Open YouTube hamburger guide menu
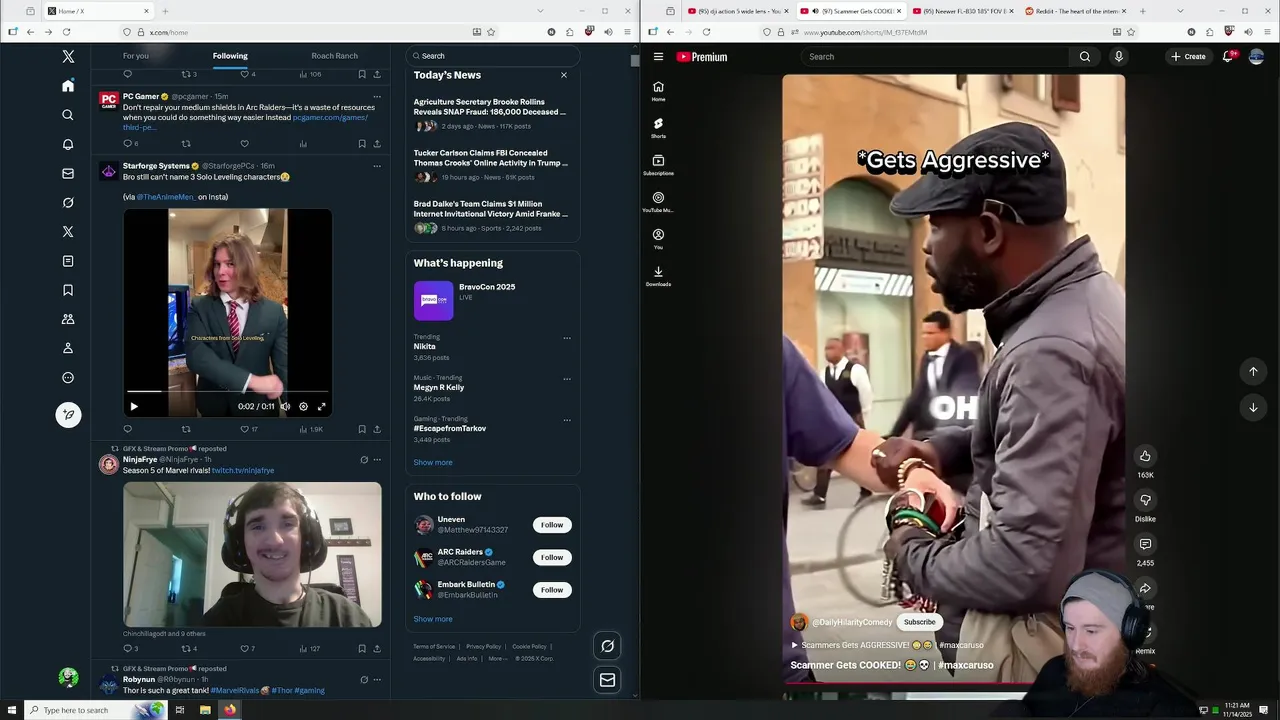This screenshot has height=720, width=1280. pyautogui.click(x=658, y=57)
